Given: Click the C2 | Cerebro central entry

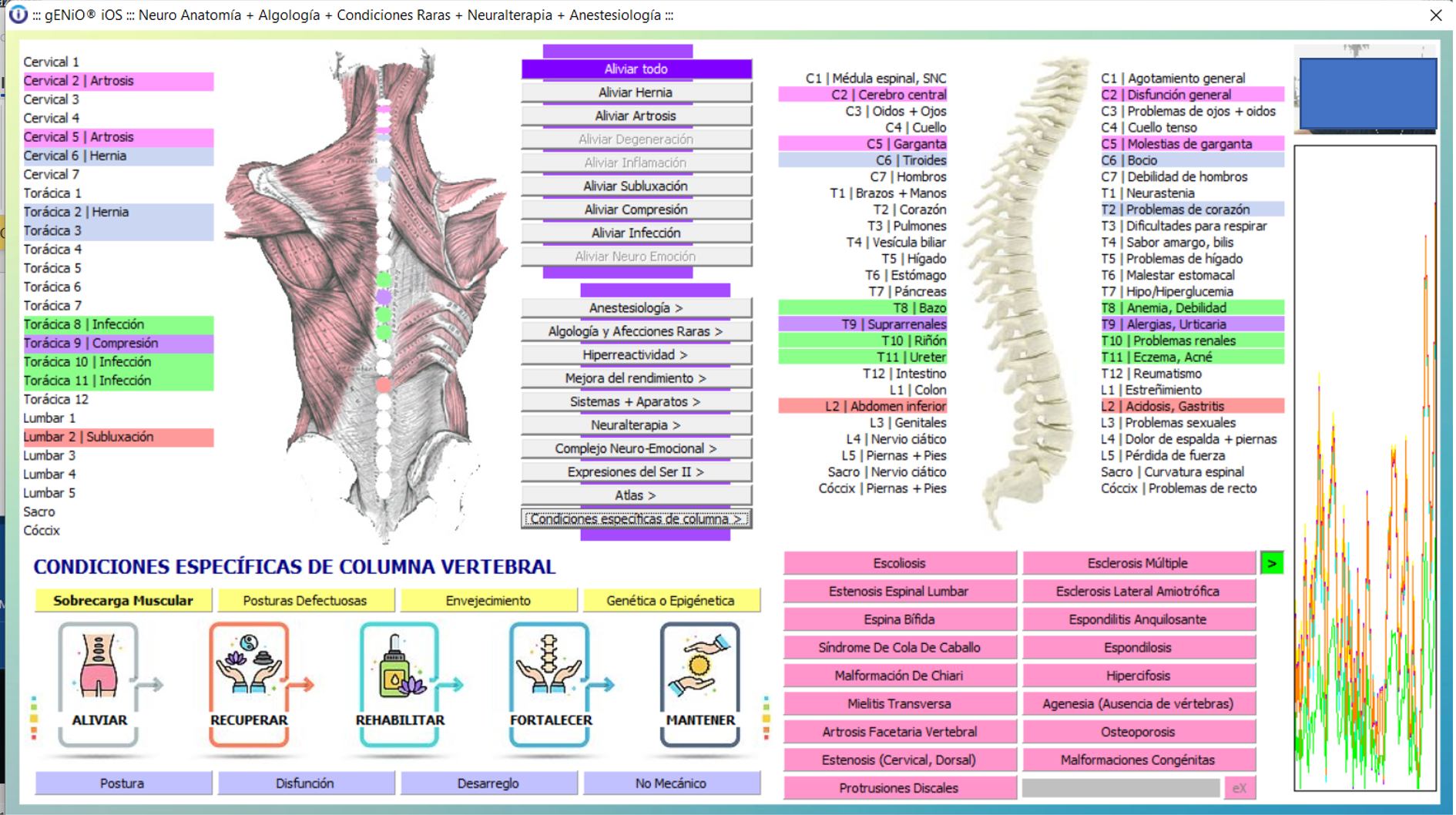Looking at the screenshot, I should [863, 95].
